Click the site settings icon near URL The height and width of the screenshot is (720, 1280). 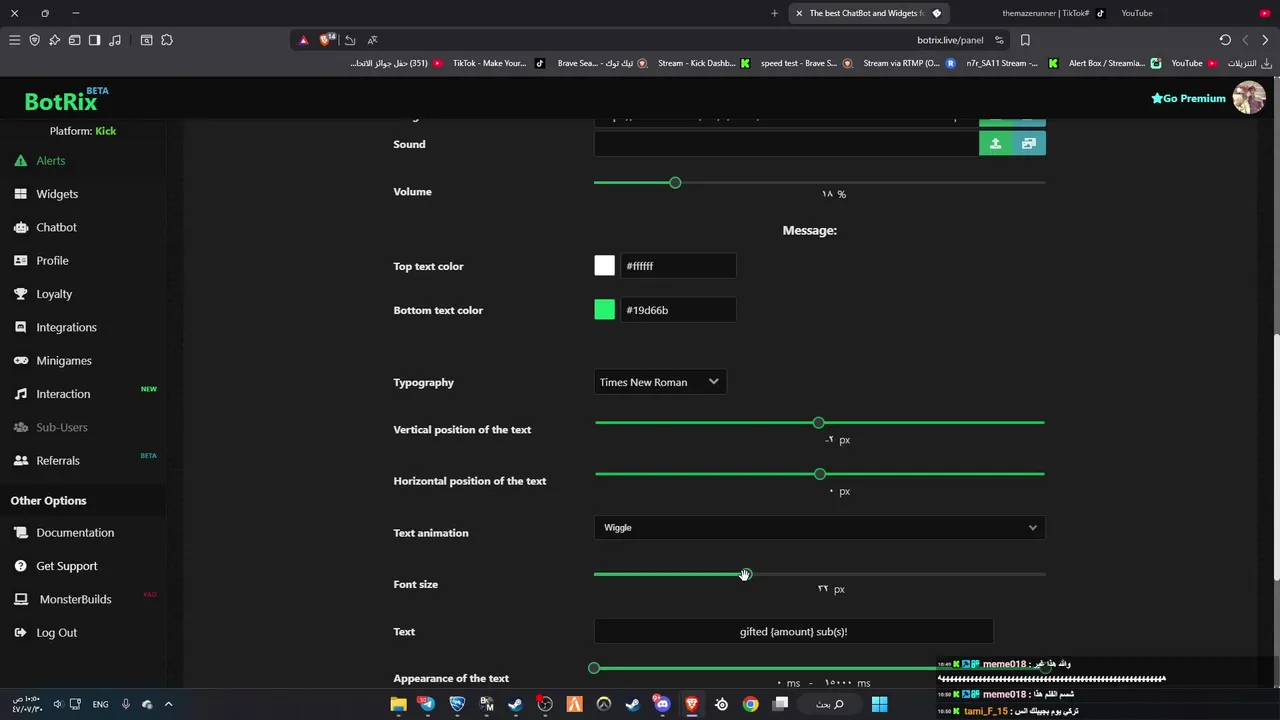click(x=999, y=40)
